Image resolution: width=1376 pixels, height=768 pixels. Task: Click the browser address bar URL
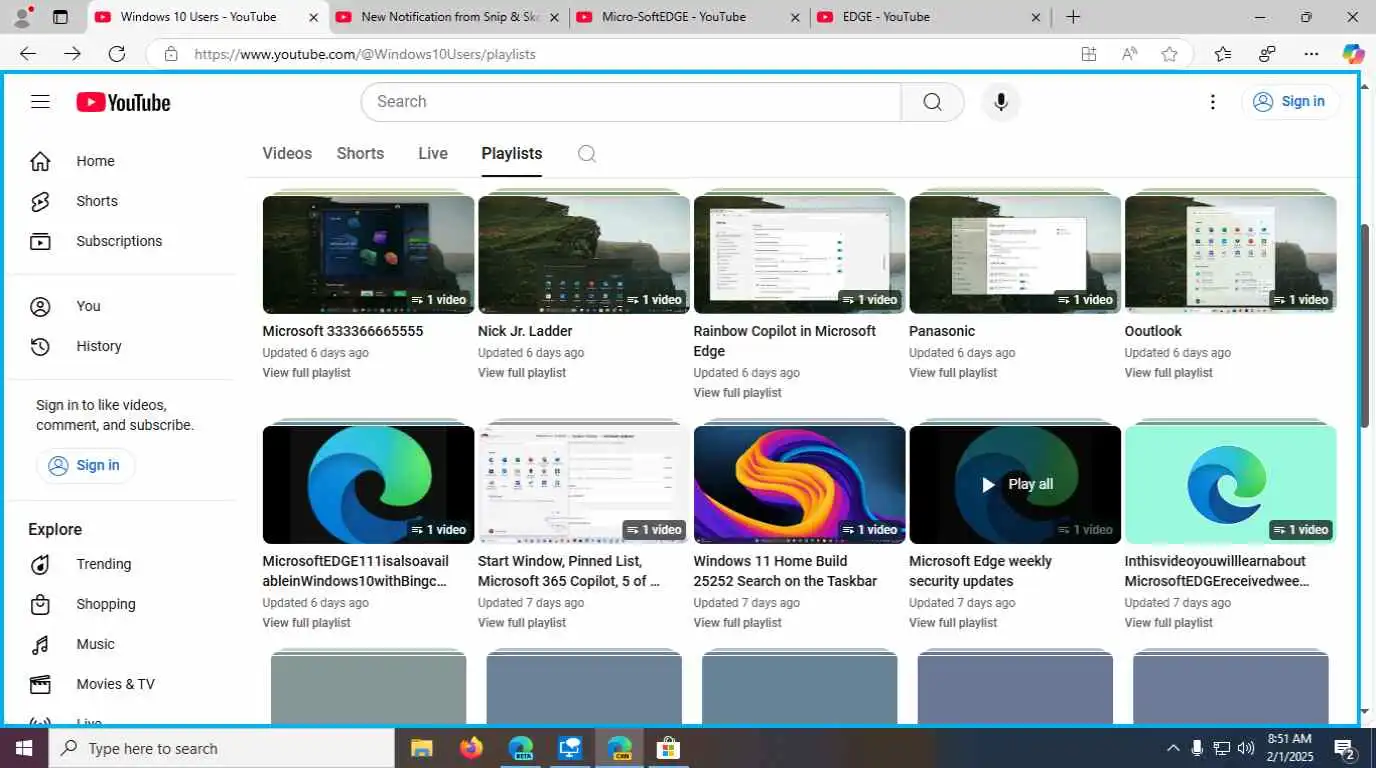(x=365, y=54)
